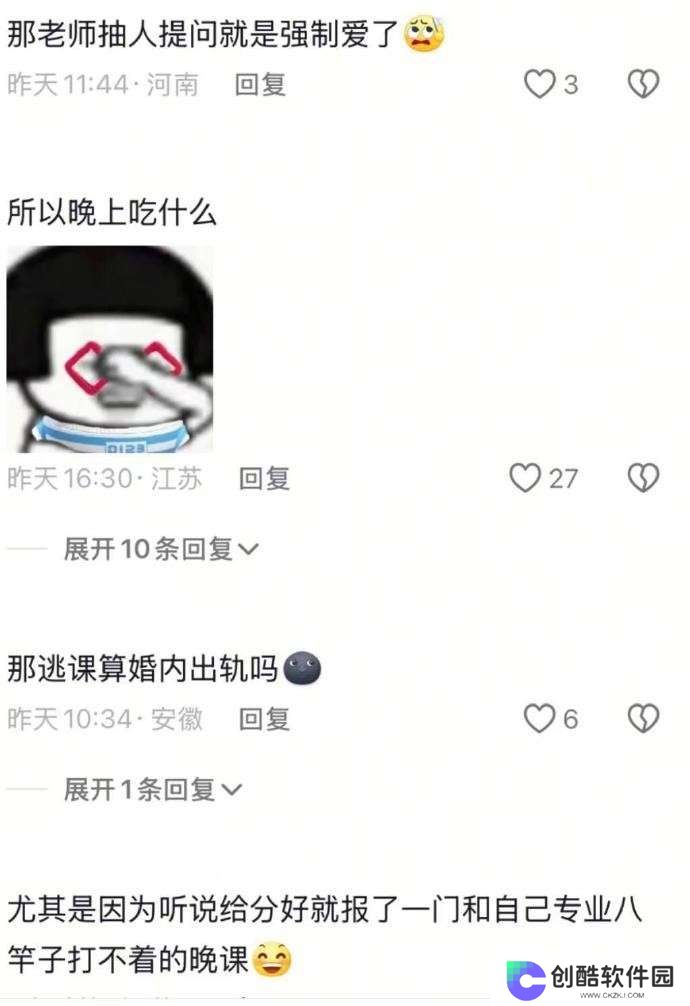Image resolution: width=690 pixels, height=1006 pixels.
Task: Reply to the 江苏 comment via 回复
Action: click(x=264, y=479)
